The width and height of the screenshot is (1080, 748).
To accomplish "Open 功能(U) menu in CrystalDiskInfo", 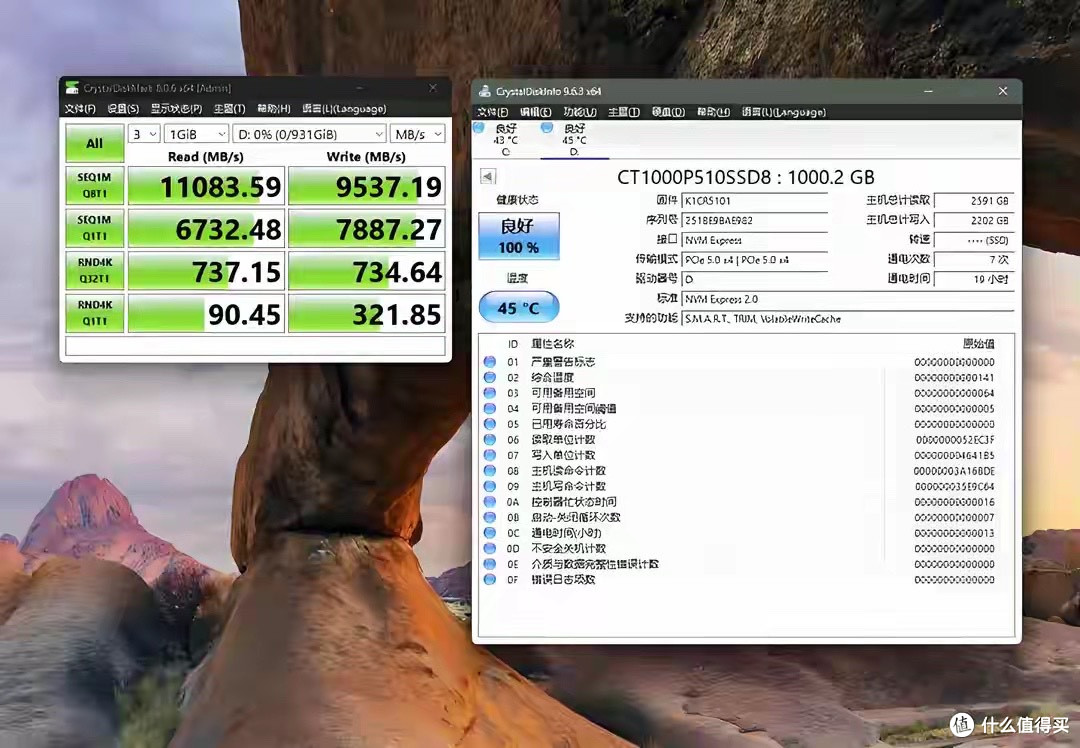I will [x=580, y=112].
